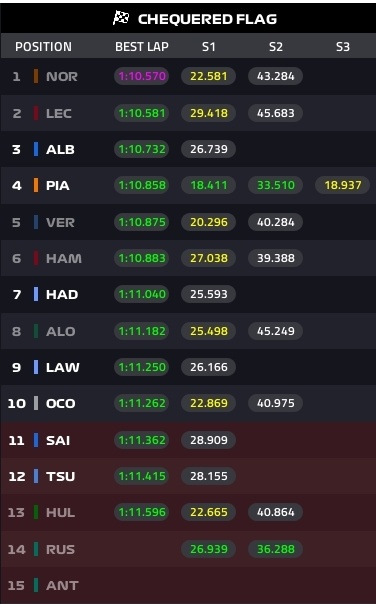The width and height of the screenshot is (376, 604).
Task: Click PIA's orange team color marker
Action: 36,185
